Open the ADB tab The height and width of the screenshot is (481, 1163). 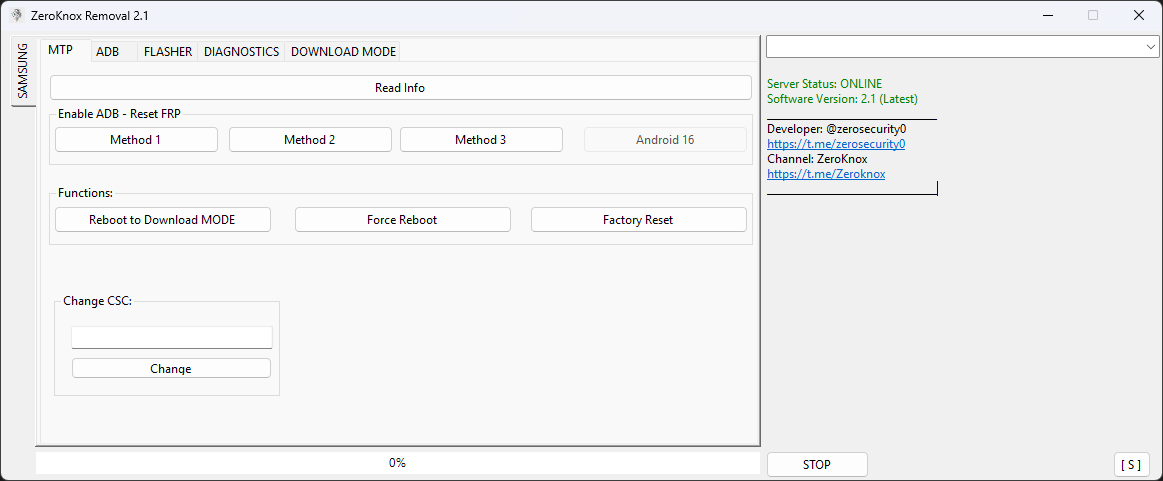(x=108, y=51)
